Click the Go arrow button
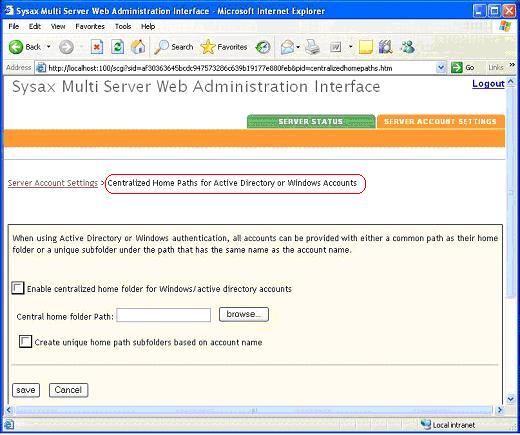 pos(456,68)
